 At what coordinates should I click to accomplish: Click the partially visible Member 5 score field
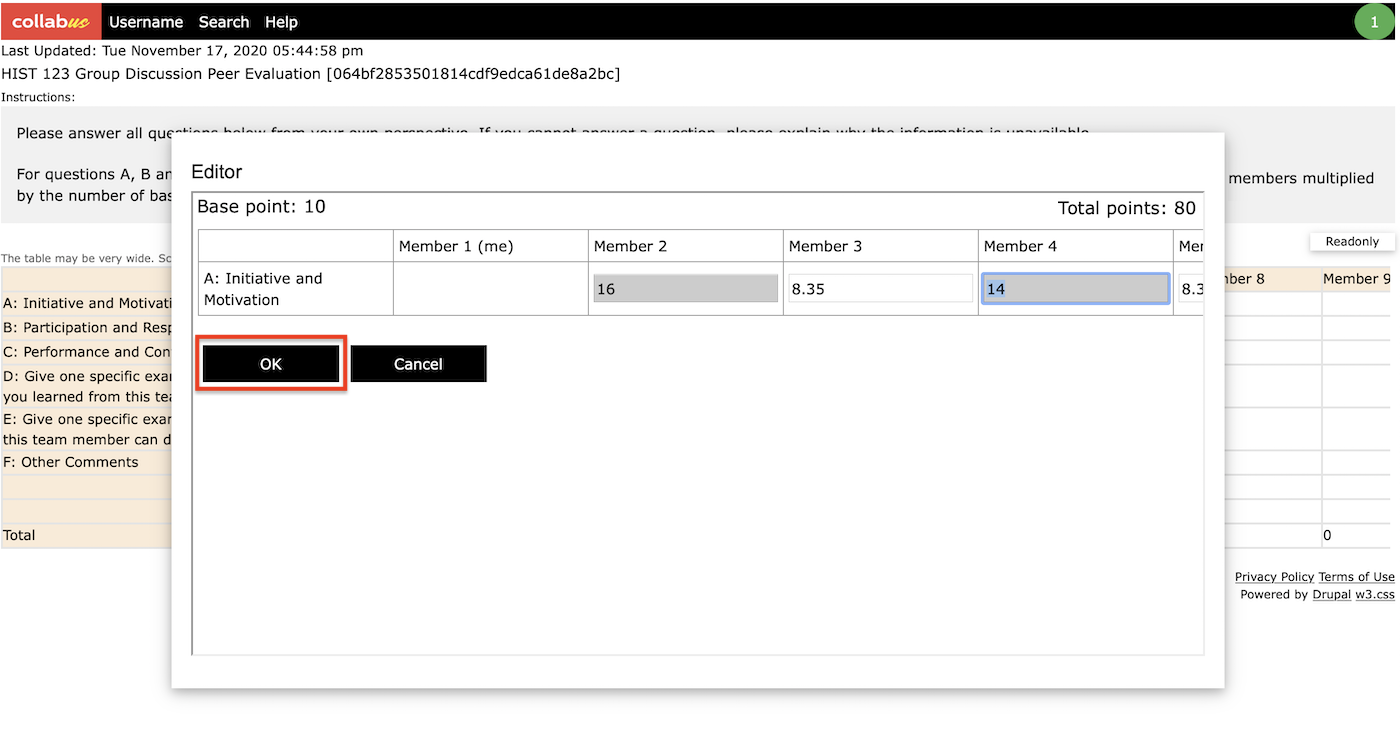1190,289
